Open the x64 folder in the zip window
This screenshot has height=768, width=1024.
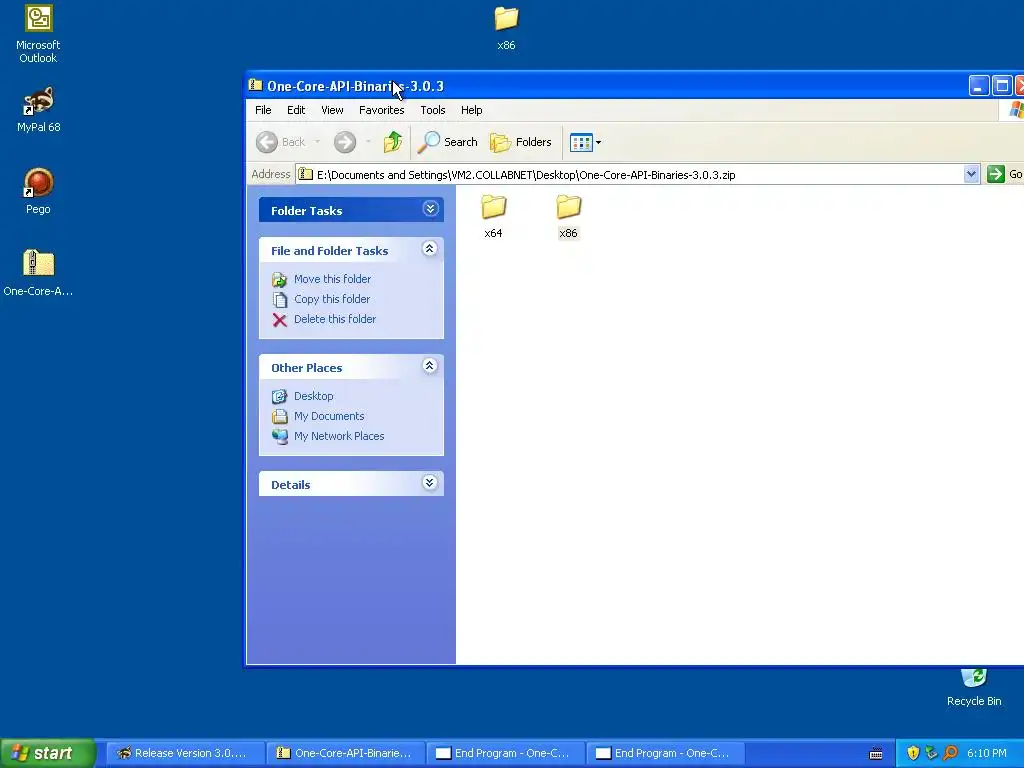point(493,216)
